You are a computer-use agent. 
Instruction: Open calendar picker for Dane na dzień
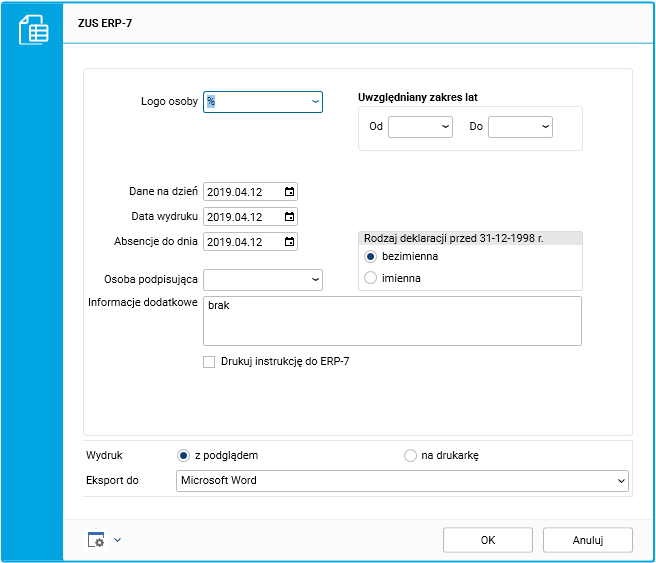coord(289,192)
